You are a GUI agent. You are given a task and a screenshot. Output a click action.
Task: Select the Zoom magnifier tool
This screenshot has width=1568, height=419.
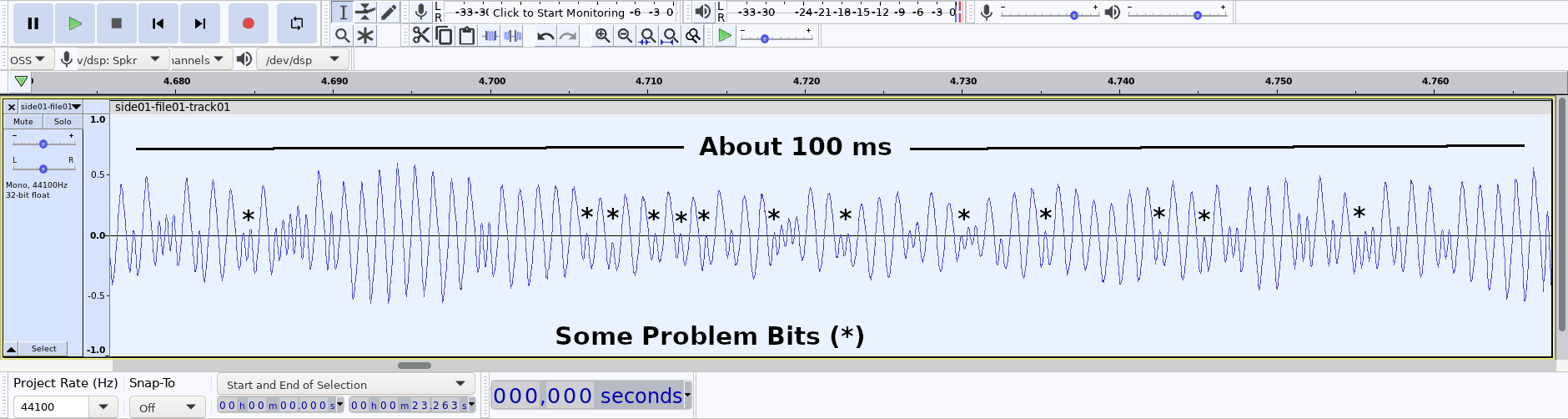tap(342, 35)
